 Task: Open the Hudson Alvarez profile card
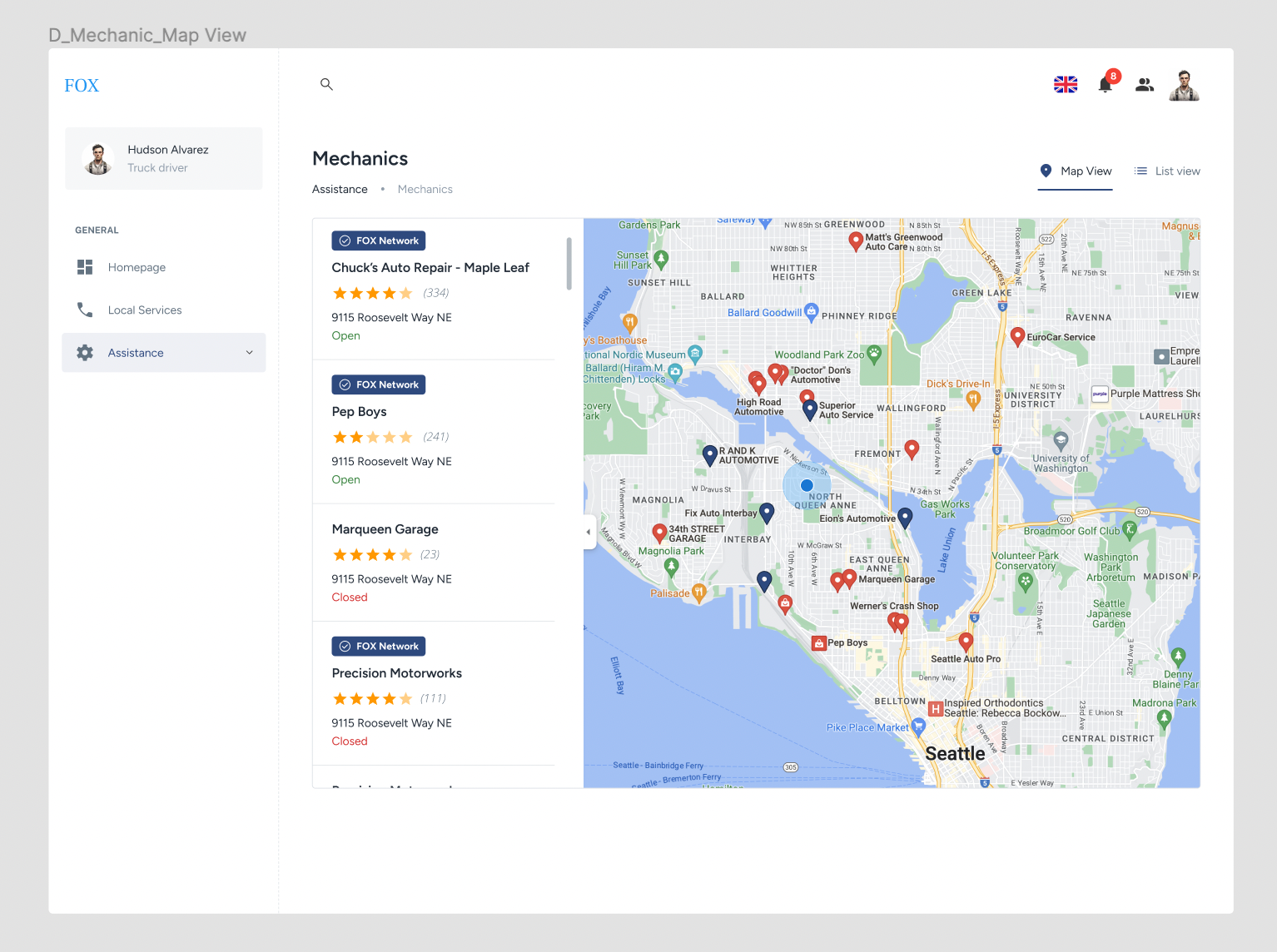click(164, 158)
